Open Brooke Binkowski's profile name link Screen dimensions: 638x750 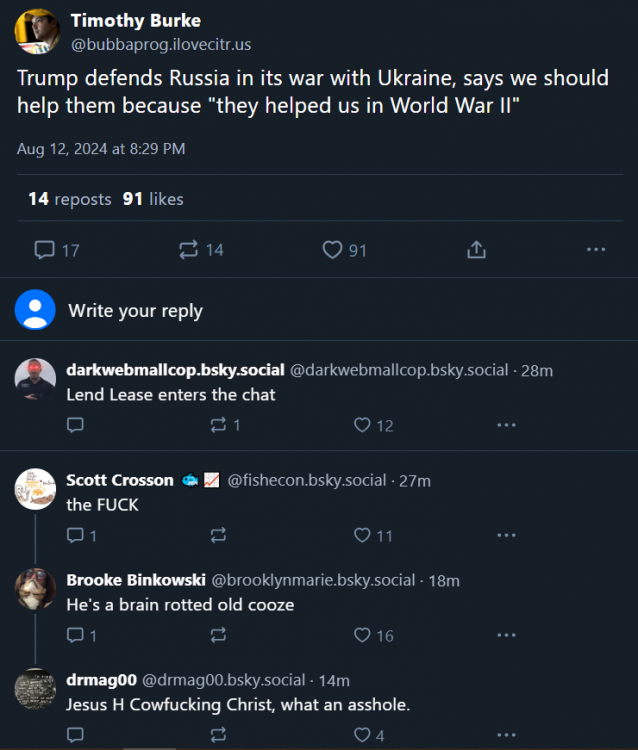coord(136,580)
